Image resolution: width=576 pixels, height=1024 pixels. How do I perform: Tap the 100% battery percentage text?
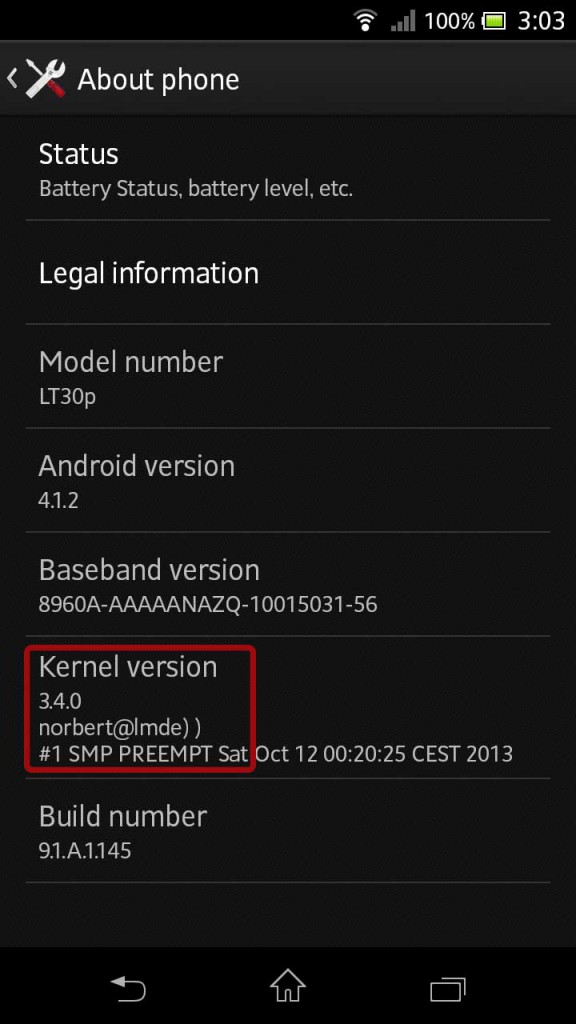point(449,21)
